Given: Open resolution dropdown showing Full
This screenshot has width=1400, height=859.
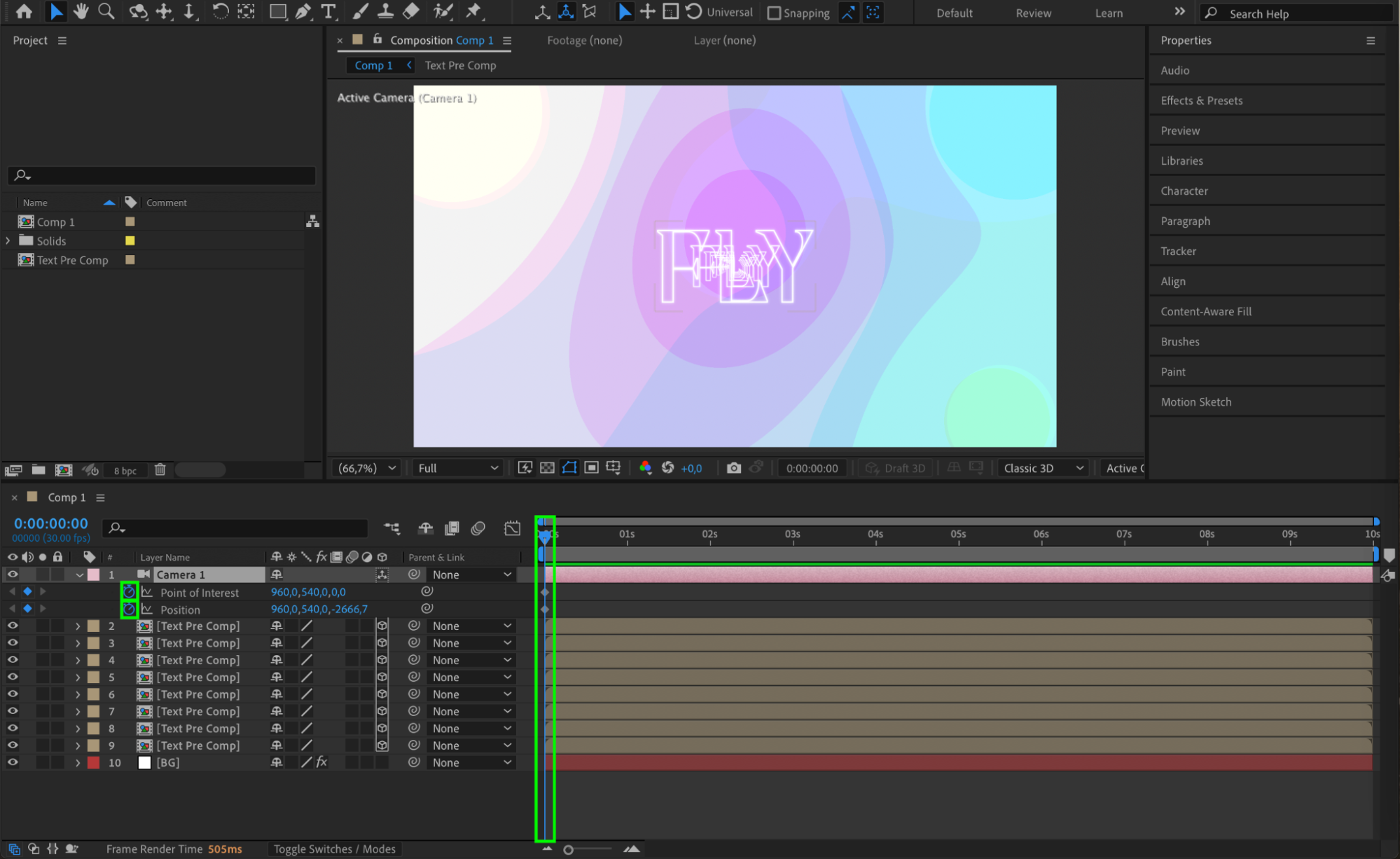Looking at the screenshot, I should point(458,468).
